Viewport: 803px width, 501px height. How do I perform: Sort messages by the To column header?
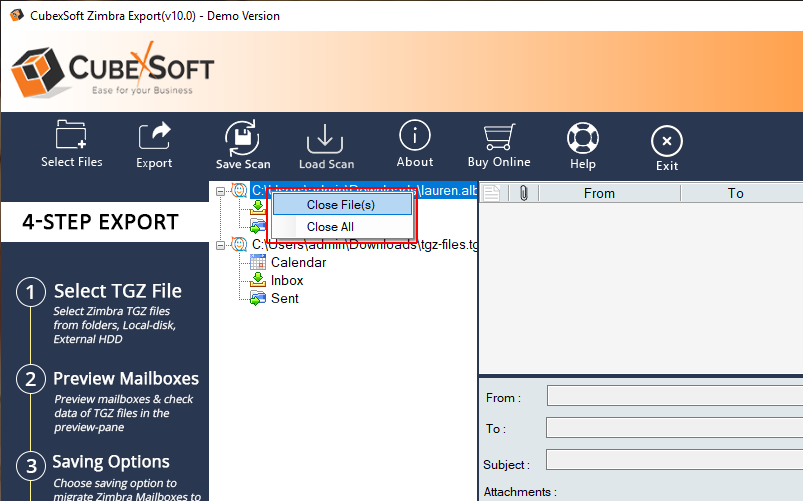point(735,193)
